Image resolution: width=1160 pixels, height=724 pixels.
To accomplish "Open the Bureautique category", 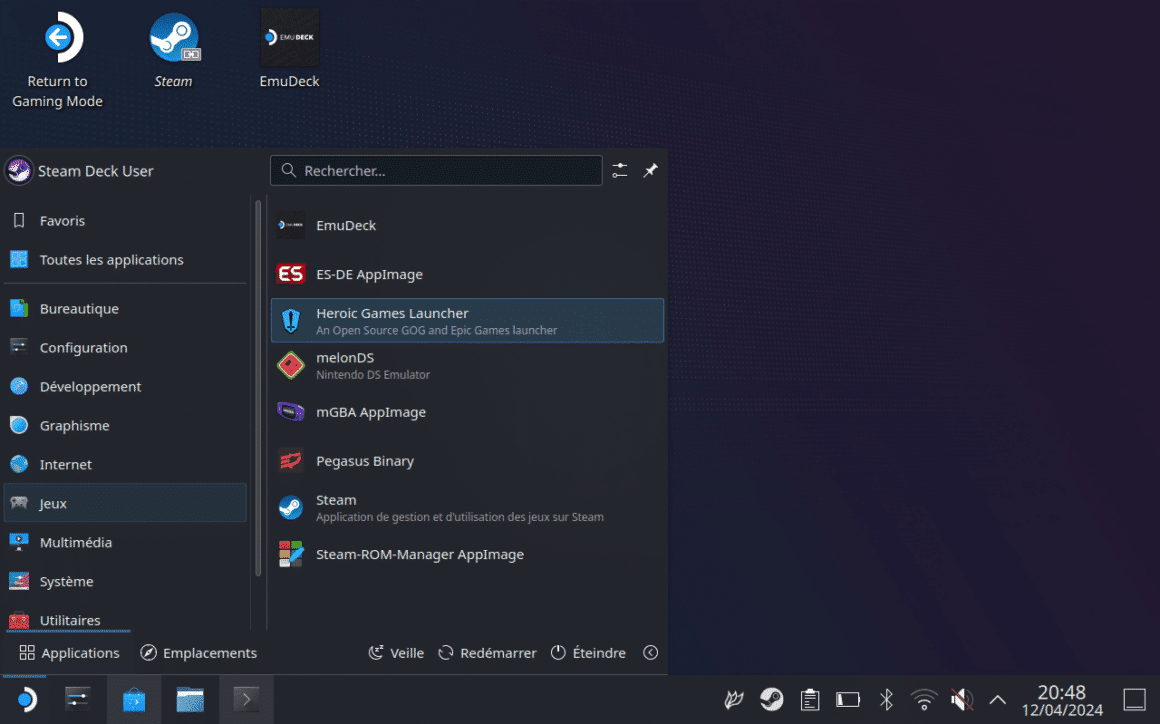I will 125,308.
